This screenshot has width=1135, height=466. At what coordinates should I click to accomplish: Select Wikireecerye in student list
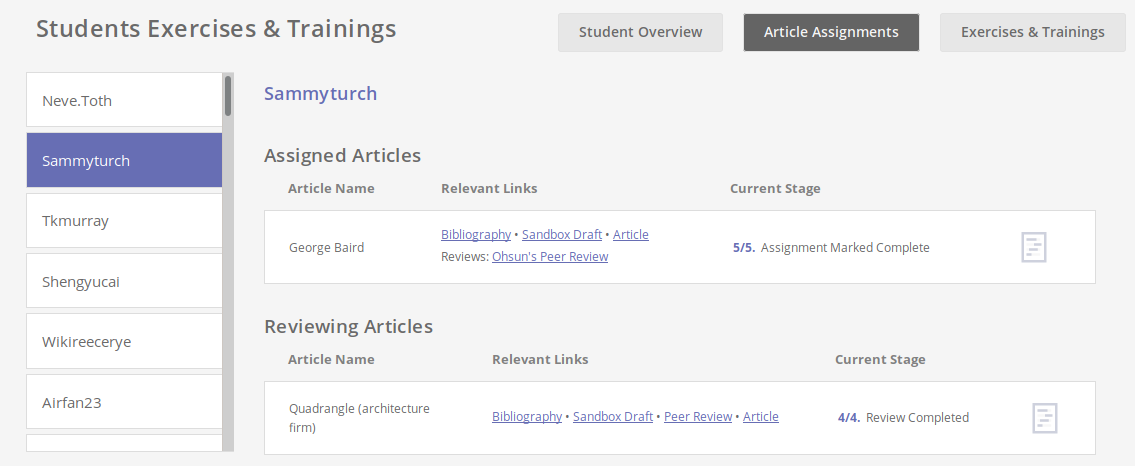coord(125,341)
